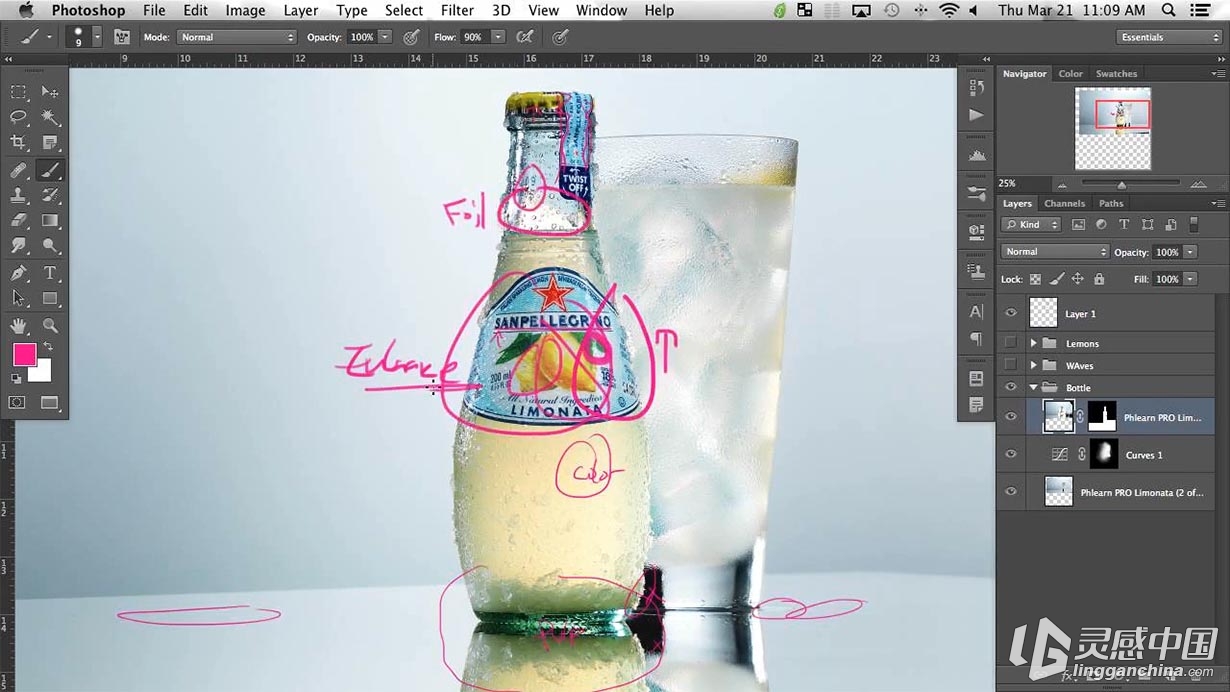Hide the masked Phlearn PRO Lim layer
The image size is (1230, 692).
point(1010,417)
